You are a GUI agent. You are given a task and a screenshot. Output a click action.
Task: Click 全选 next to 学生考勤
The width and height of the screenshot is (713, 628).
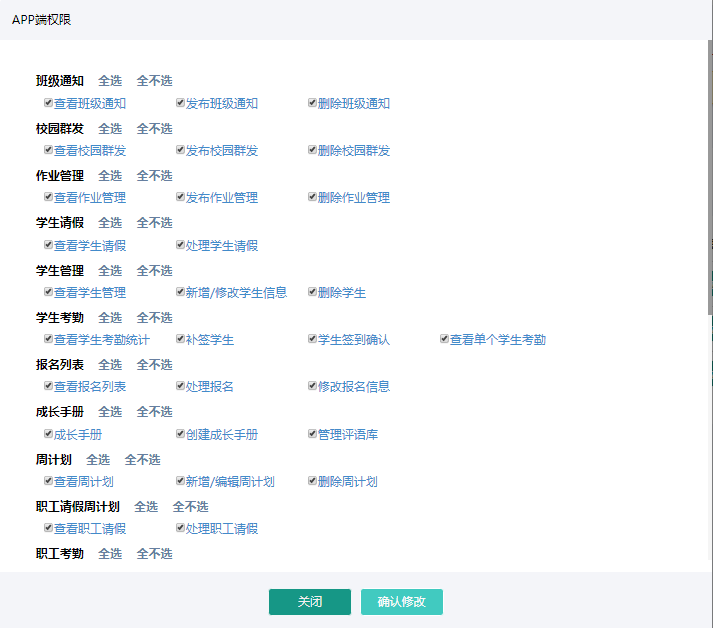click(110, 317)
